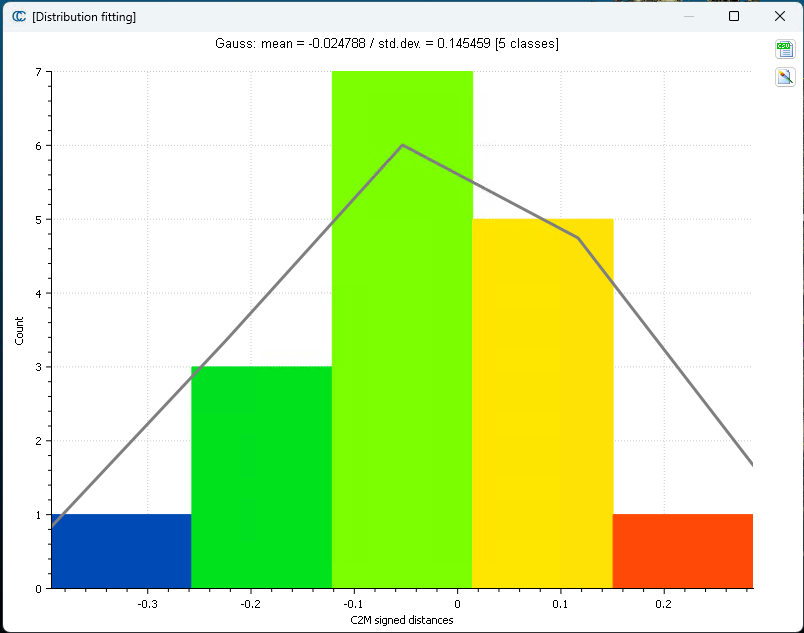
Task: Select the orange-red histogram bar
Action: click(682, 551)
